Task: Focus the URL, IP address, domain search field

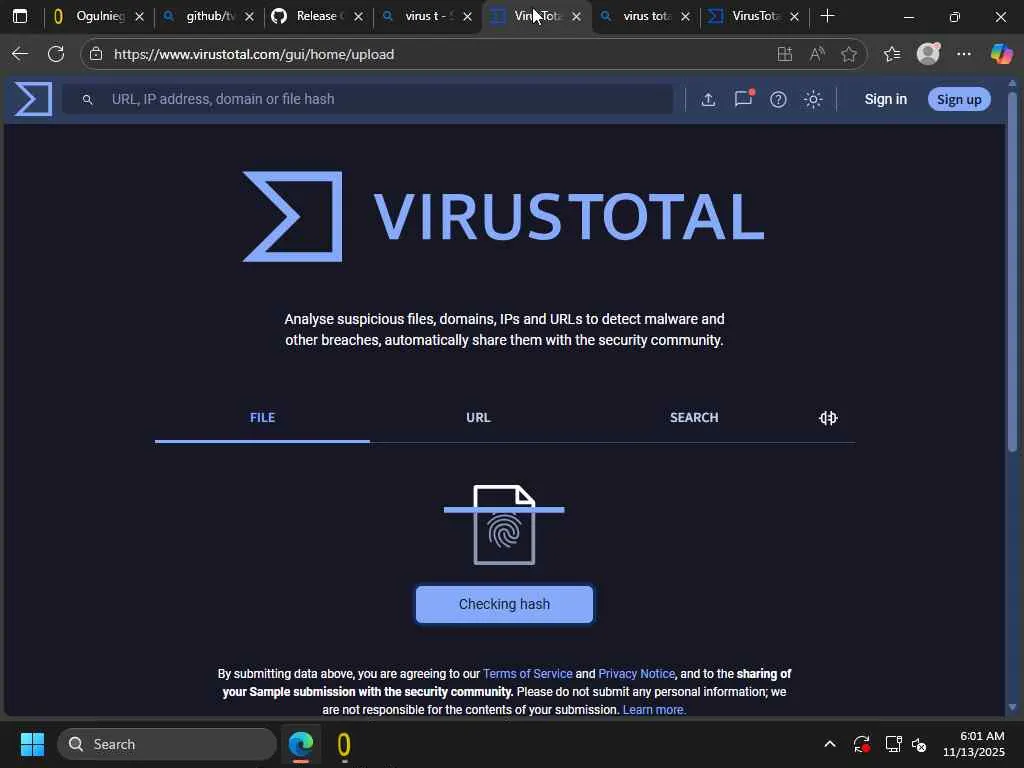Action: point(368,99)
